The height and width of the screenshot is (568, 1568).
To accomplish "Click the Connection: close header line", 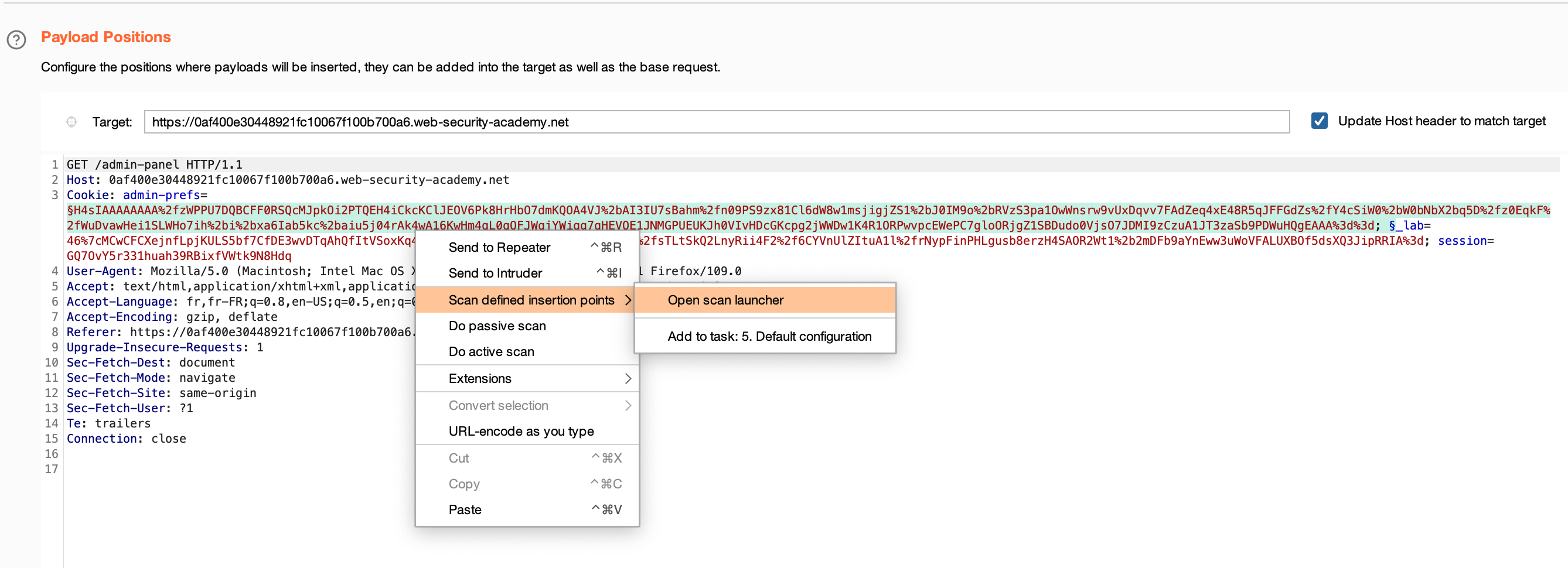I will coord(126,439).
